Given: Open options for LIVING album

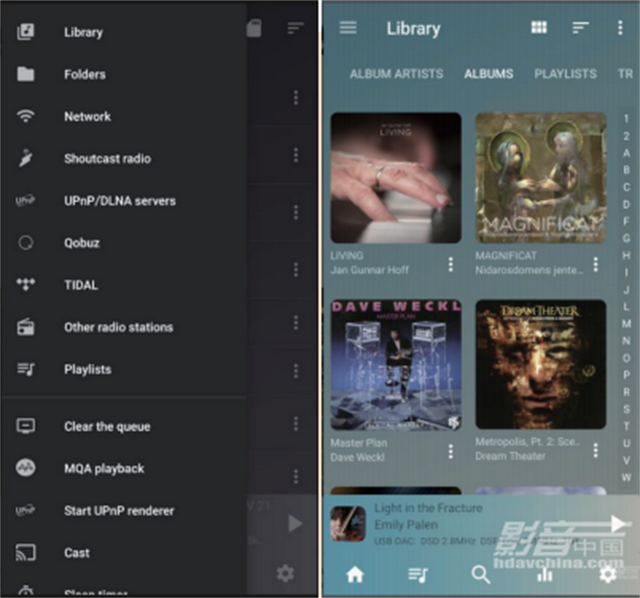Looking at the screenshot, I should tap(451, 265).
